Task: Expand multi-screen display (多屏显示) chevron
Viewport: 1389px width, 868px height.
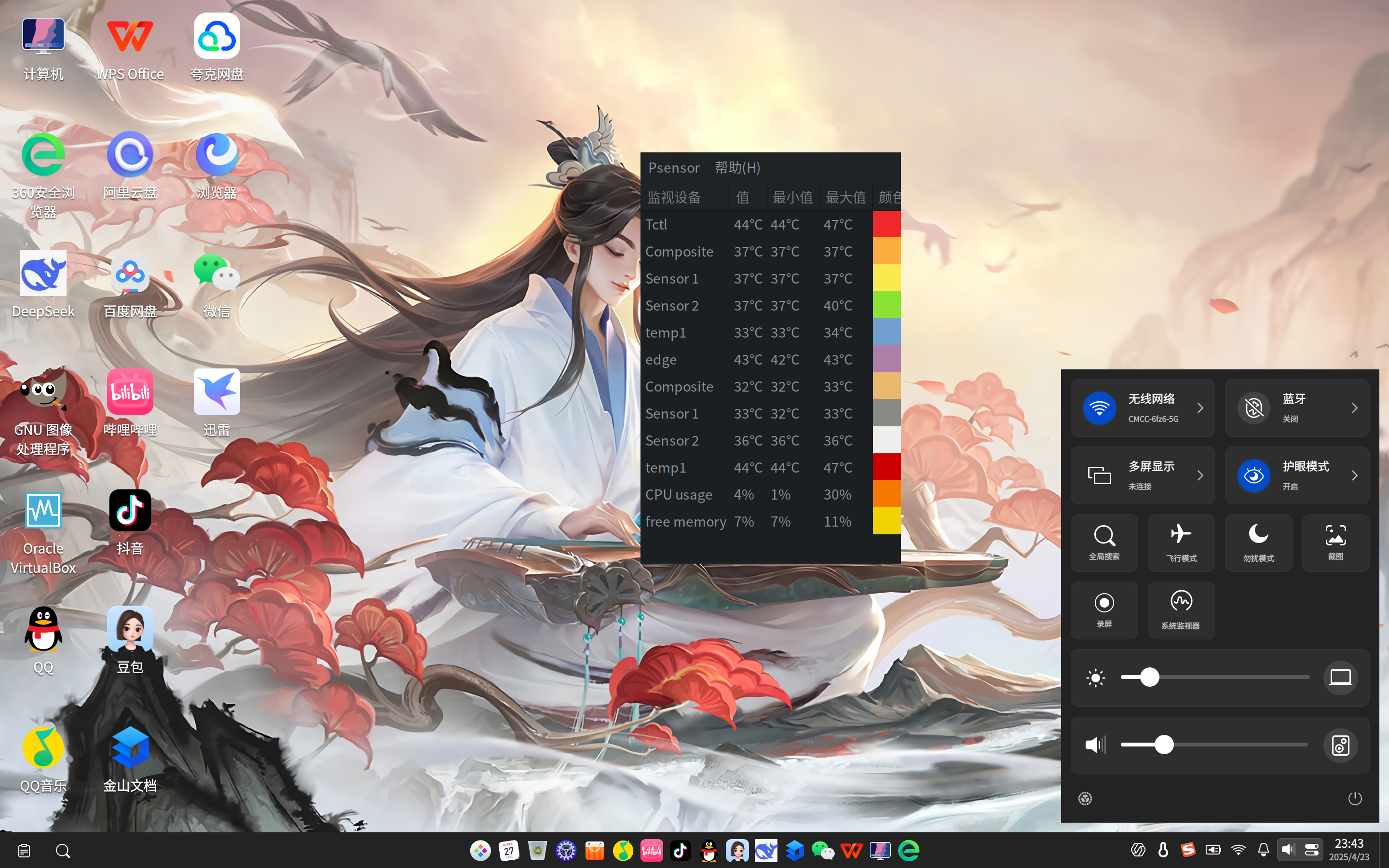Action: tap(1199, 475)
